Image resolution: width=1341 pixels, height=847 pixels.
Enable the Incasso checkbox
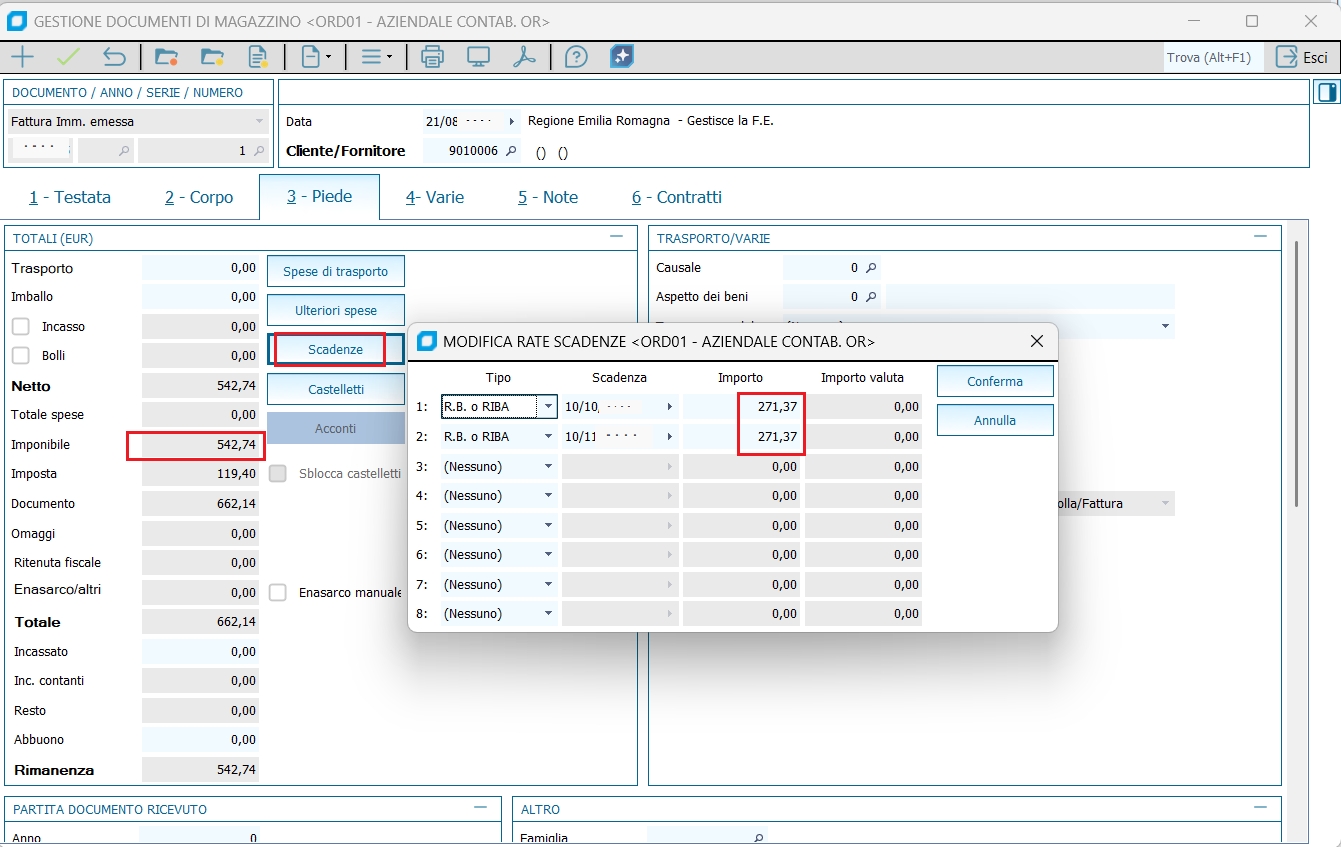[21, 327]
